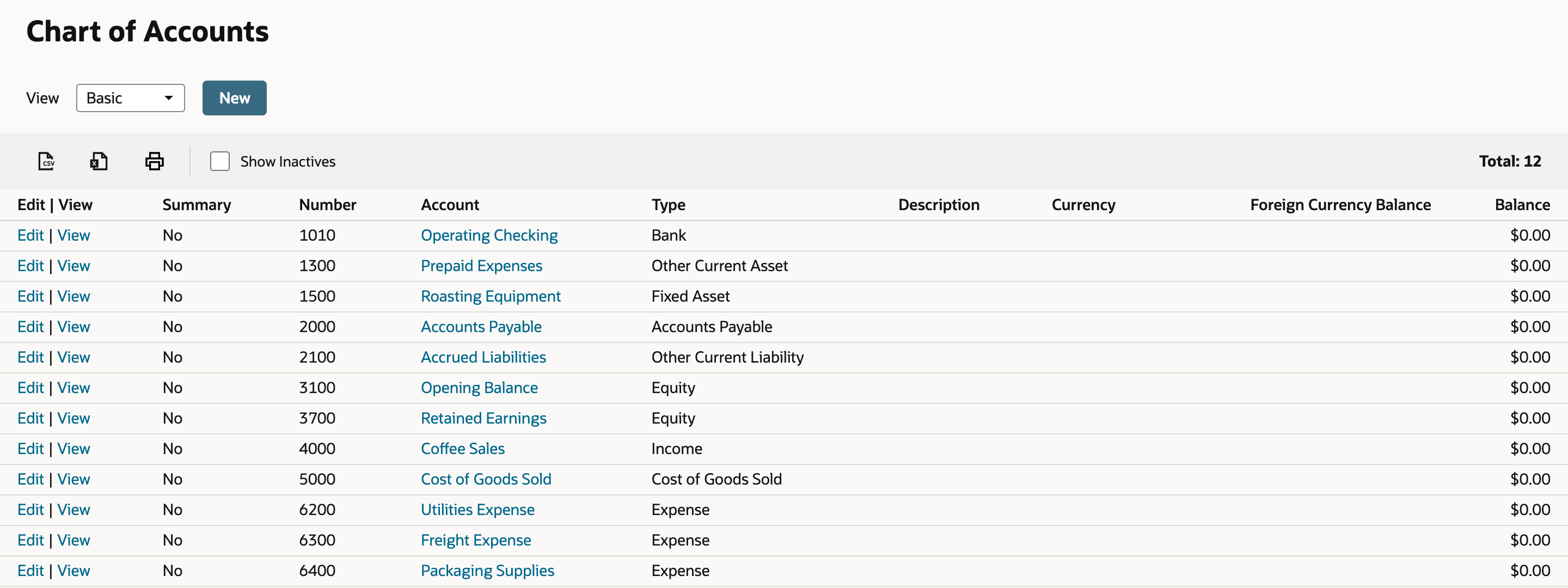Sort by the Summary column header
The width and height of the screenshot is (1568, 588).
(x=197, y=205)
